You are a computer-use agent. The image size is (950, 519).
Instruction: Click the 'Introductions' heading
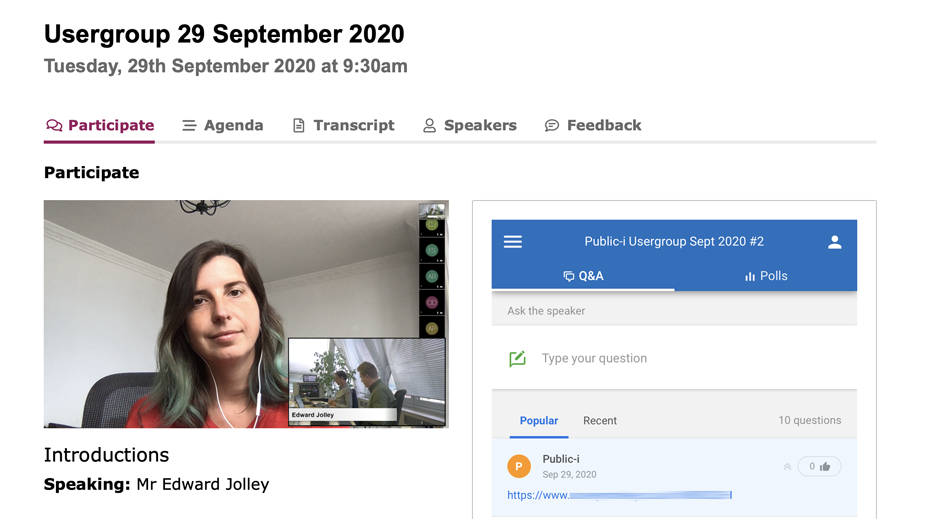click(x=106, y=455)
